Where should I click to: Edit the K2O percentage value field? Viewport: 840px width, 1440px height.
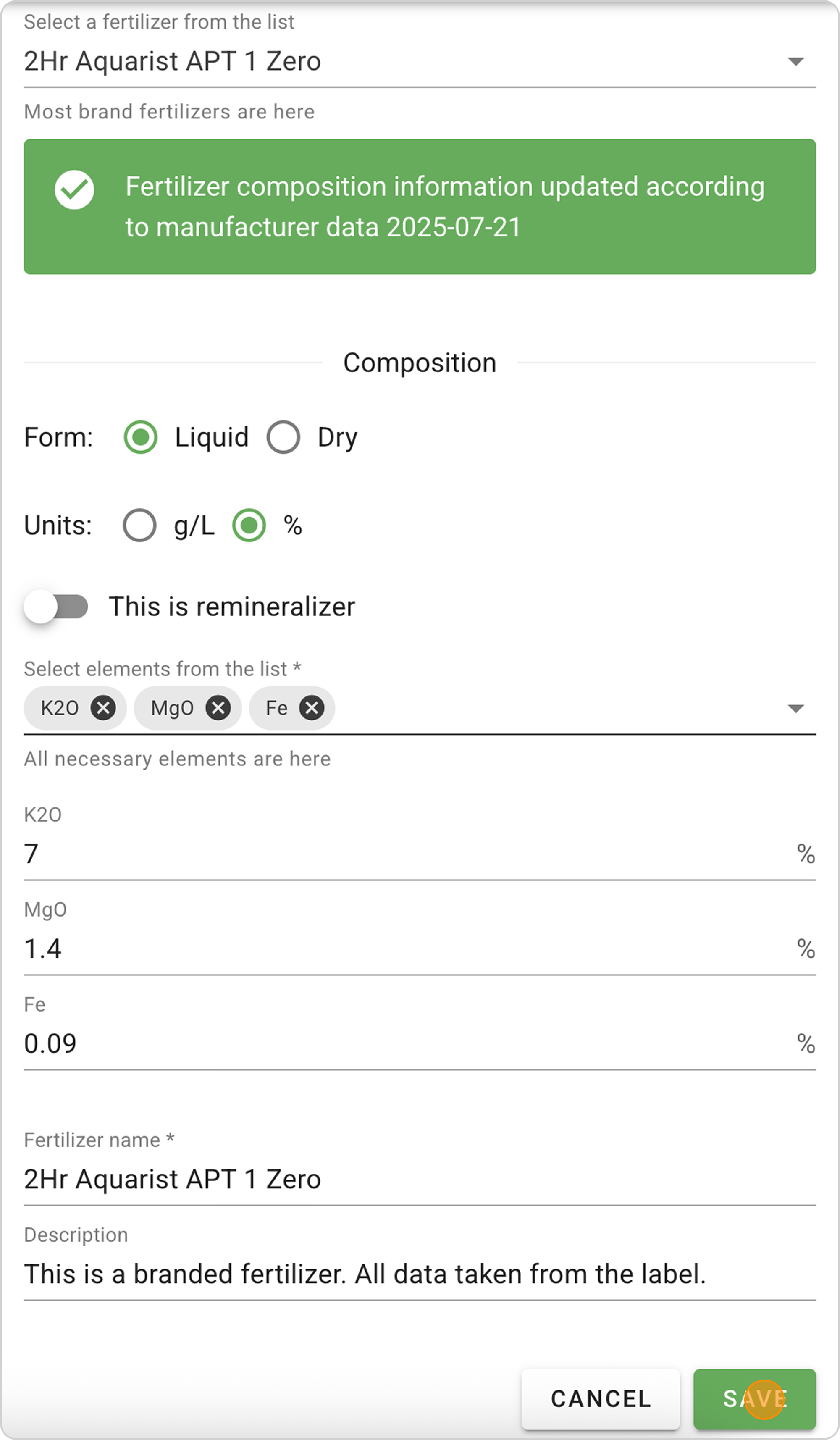[400, 854]
